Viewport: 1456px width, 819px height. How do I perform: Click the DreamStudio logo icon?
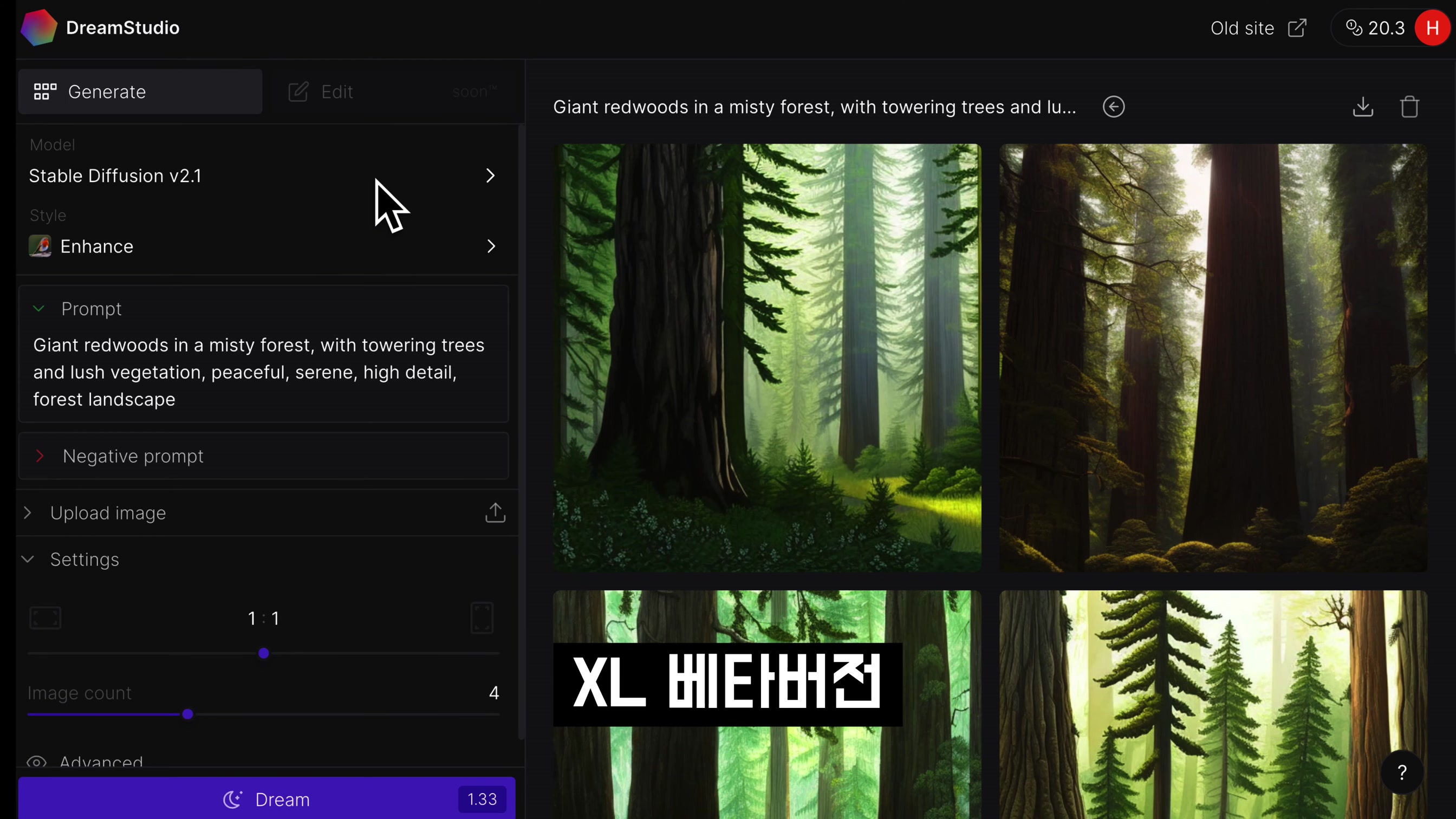point(38,28)
